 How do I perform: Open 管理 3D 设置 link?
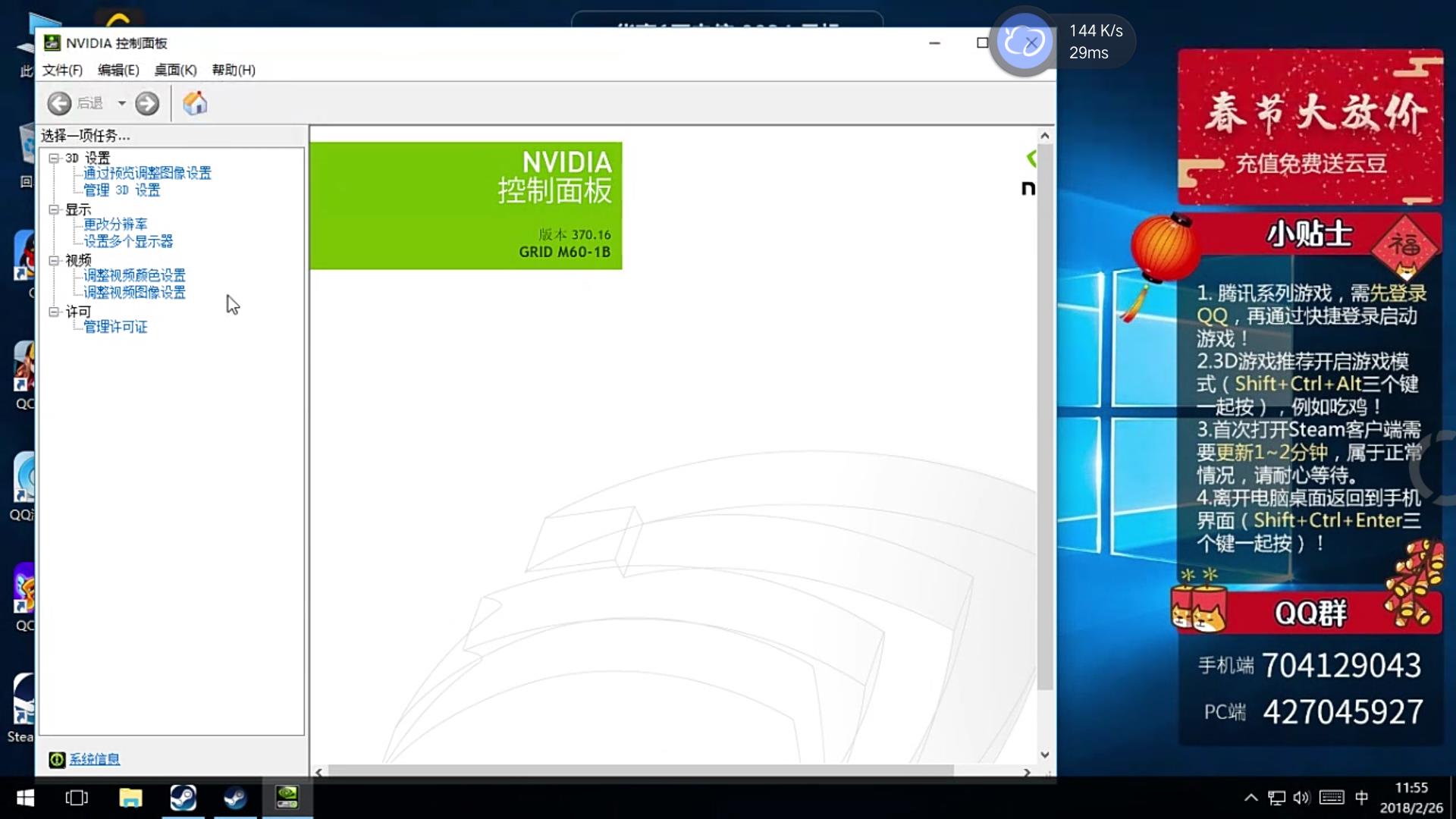pos(121,190)
